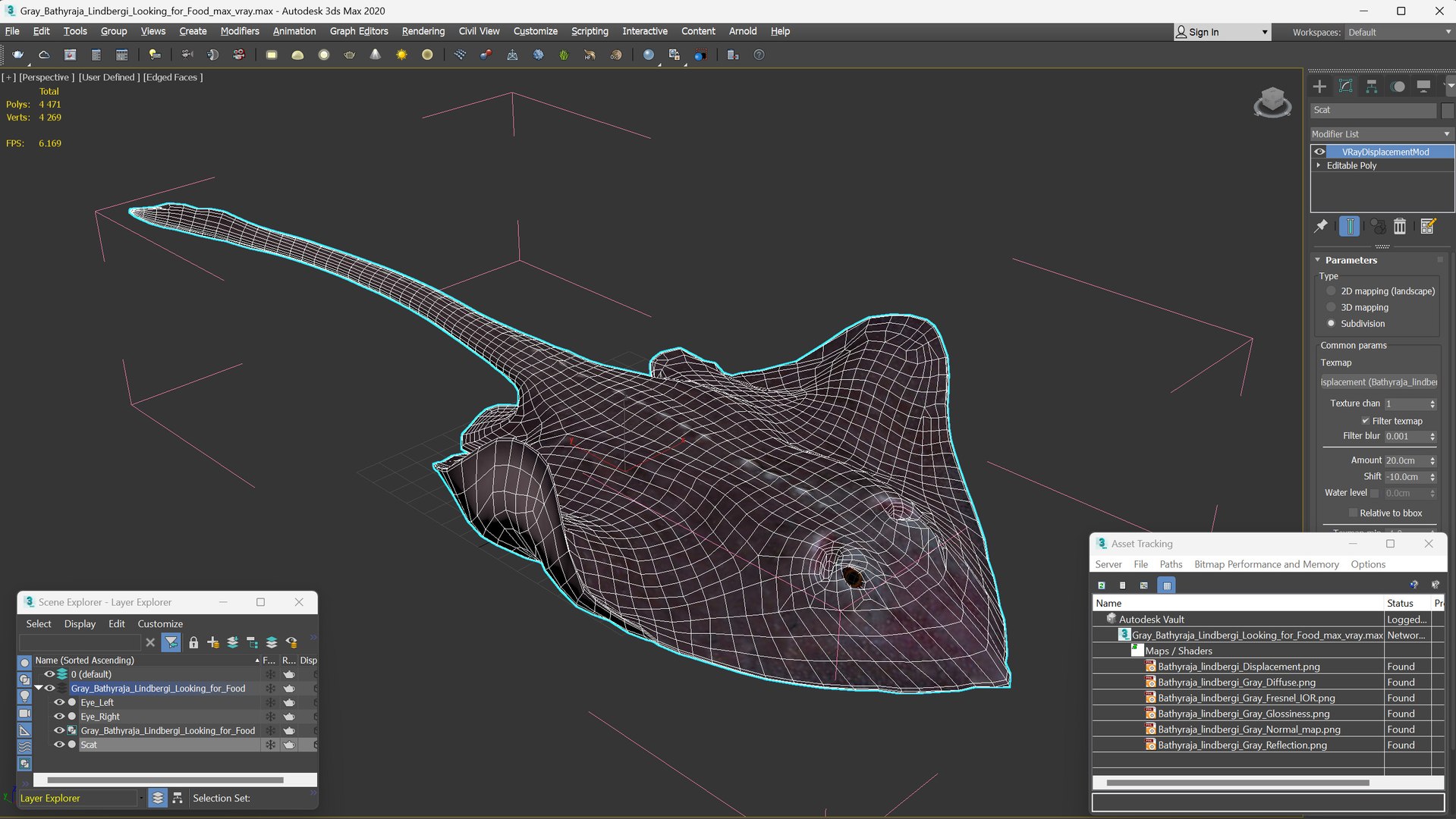Open the Rendering menu
1456x819 pixels.
pos(423,31)
